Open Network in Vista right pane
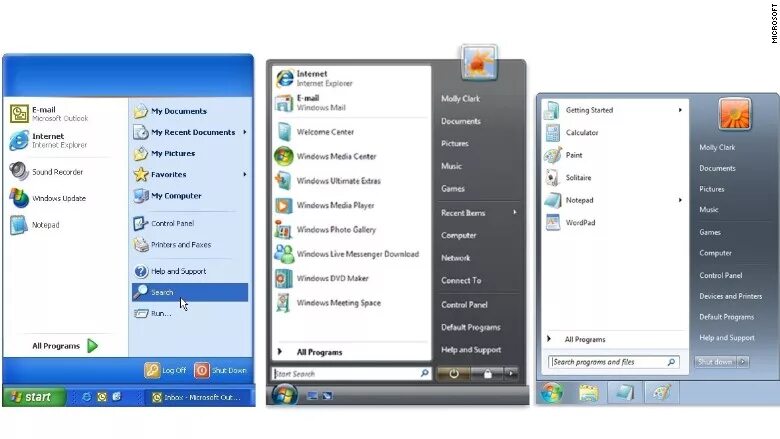Image resolution: width=780 pixels, height=439 pixels. click(x=455, y=258)
